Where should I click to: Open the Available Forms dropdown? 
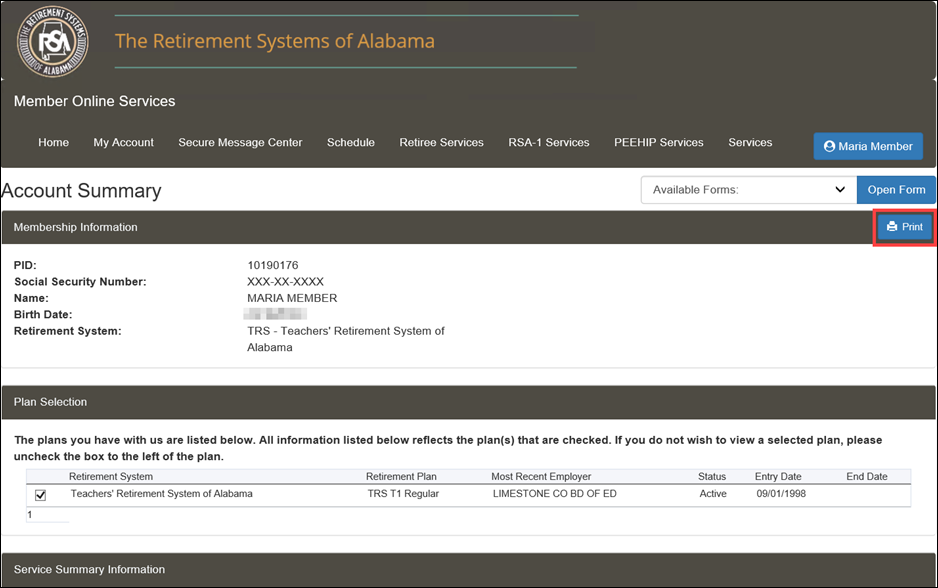(x=748, y=190)
